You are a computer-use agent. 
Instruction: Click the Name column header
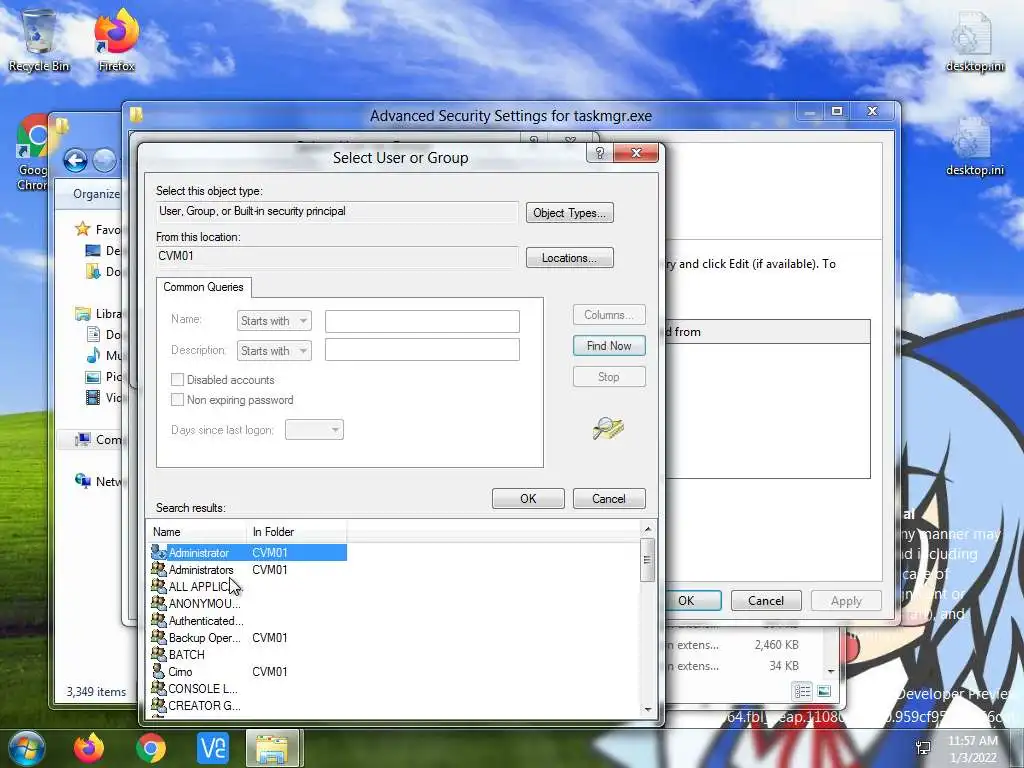[x=197, y=532]
